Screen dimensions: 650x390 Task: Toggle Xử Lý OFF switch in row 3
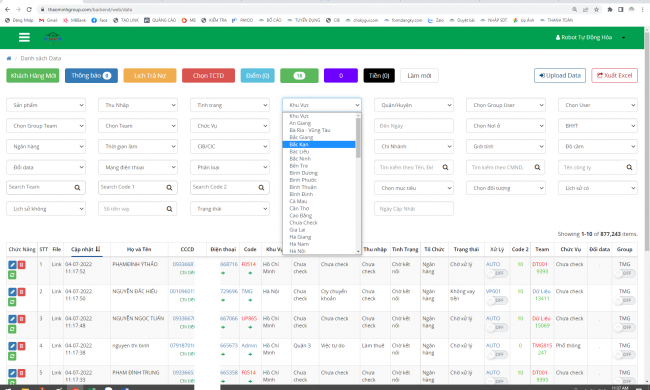(497, 328)
